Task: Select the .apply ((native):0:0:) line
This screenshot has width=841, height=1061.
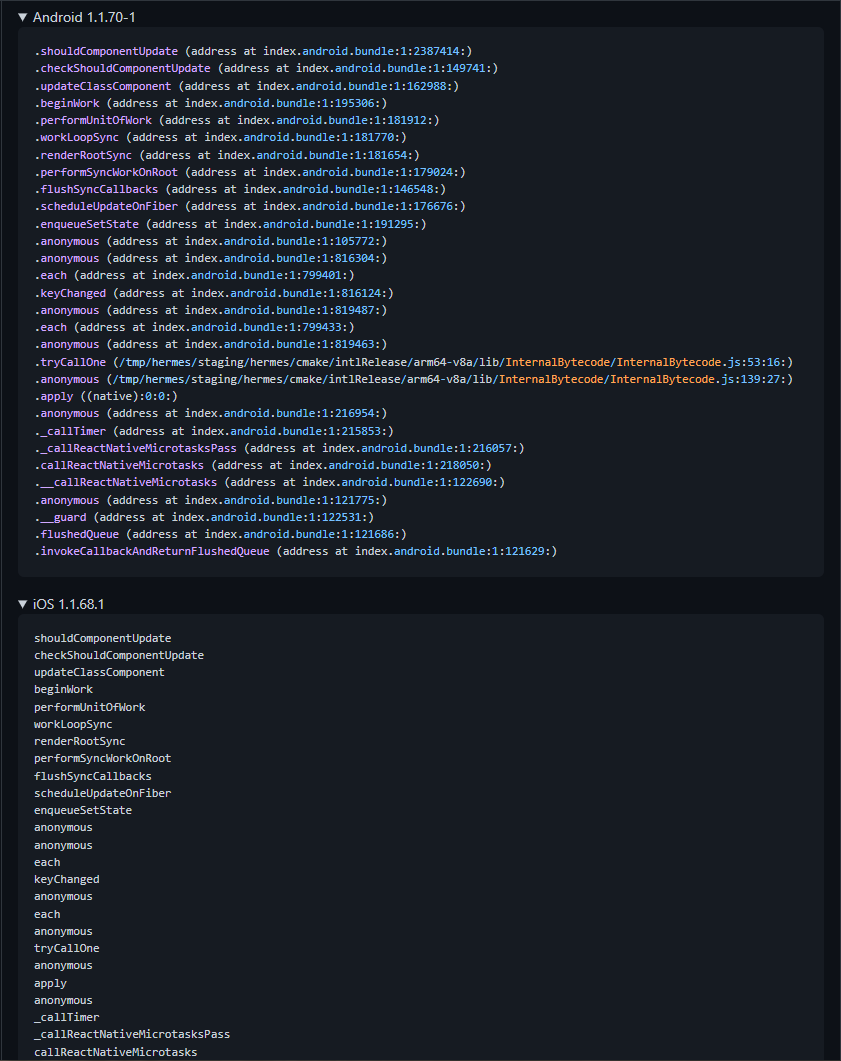Action: click(x=106, y=396)
